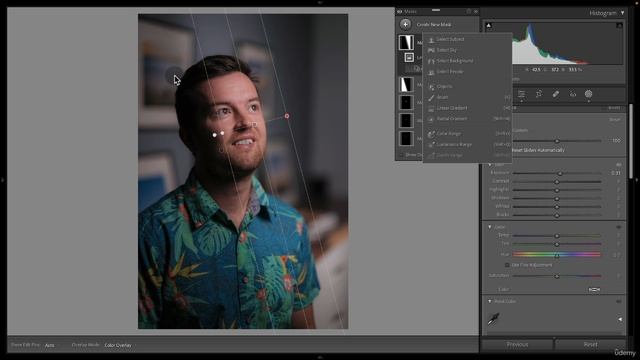Select the linear gradient component thumbnail under the first mask
640x360 pixels.
tap(409, 58)
